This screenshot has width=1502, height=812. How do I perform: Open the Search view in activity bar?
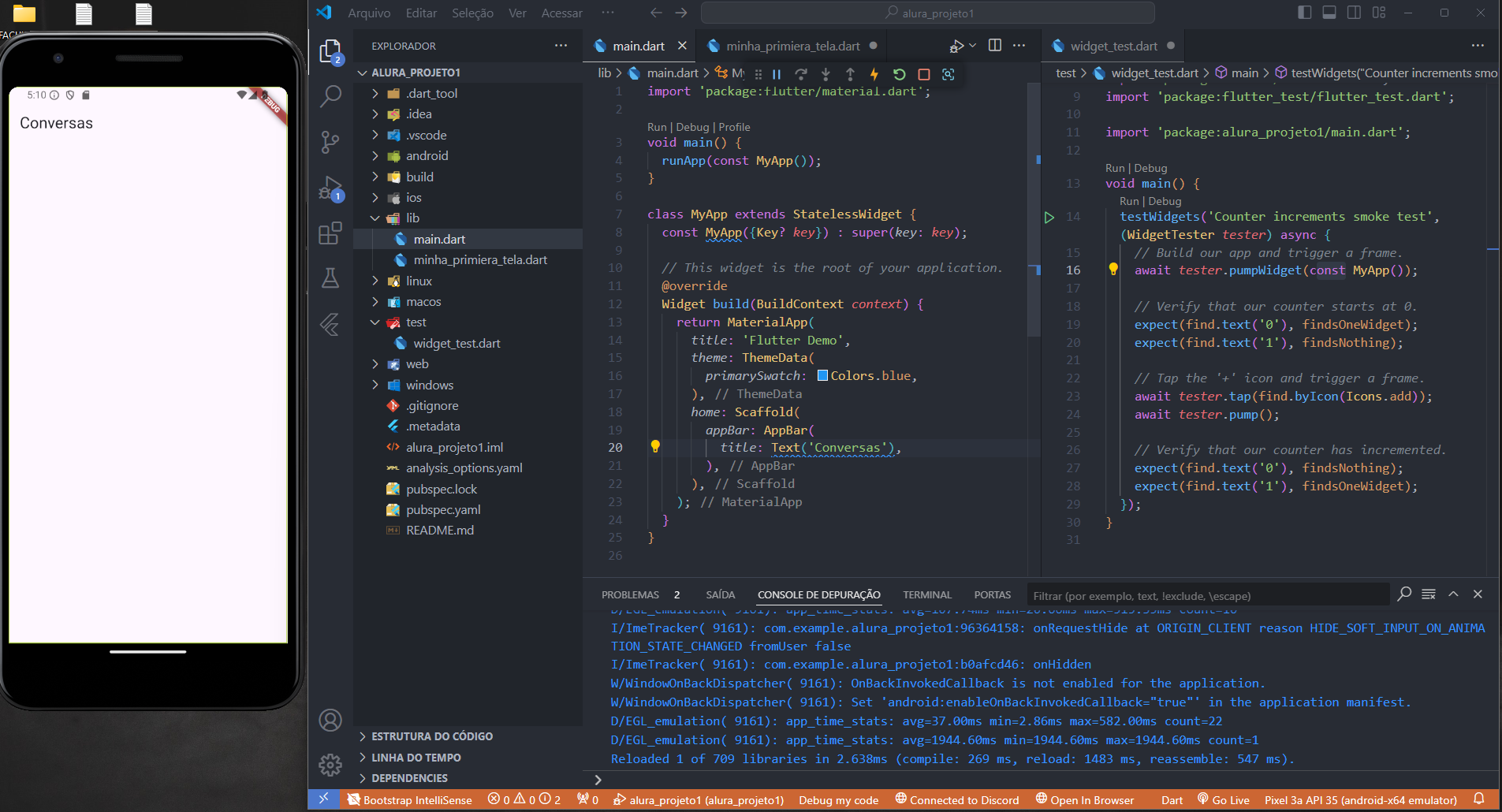coord(330,96)
